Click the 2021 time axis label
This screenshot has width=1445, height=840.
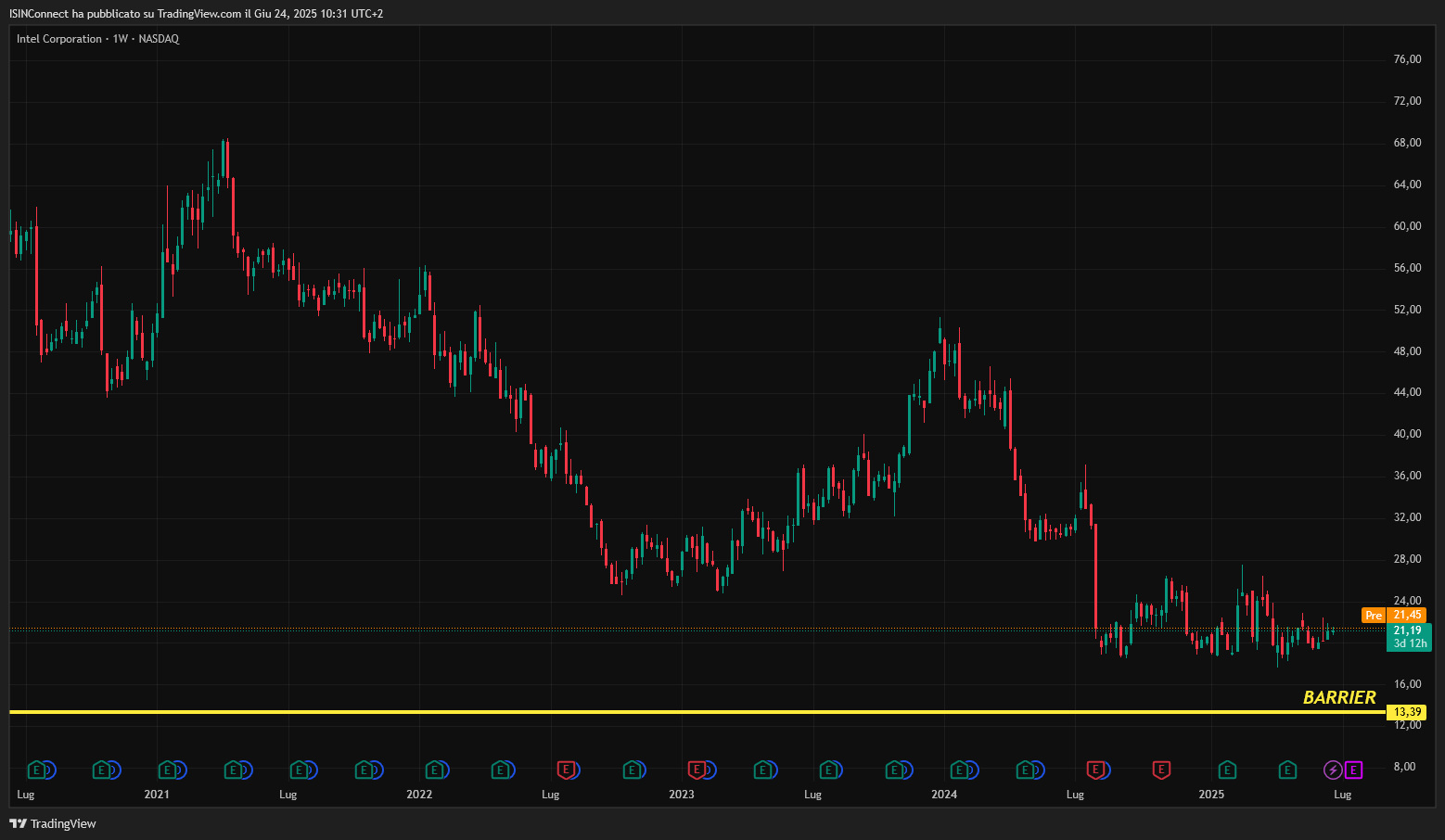pyautogui.click(x=157, y=795)
